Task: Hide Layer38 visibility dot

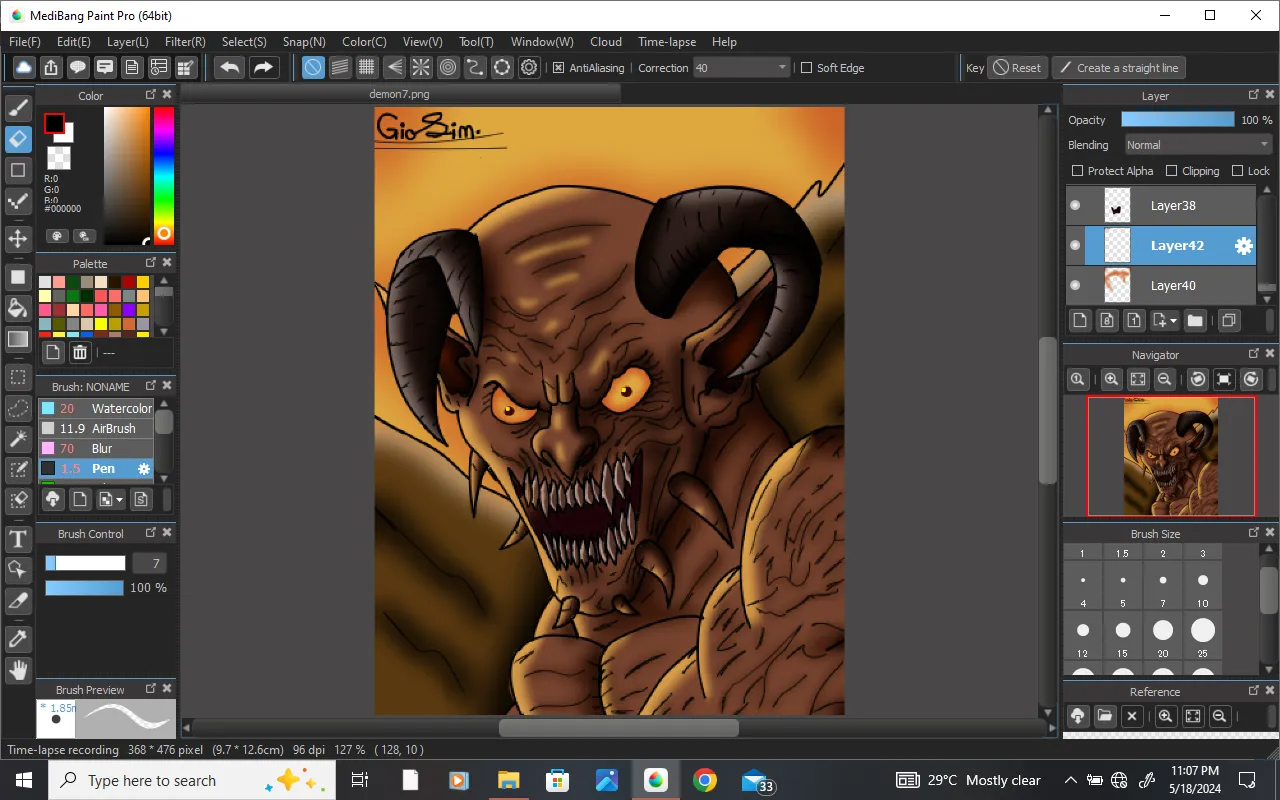Action: (1075, 206)
